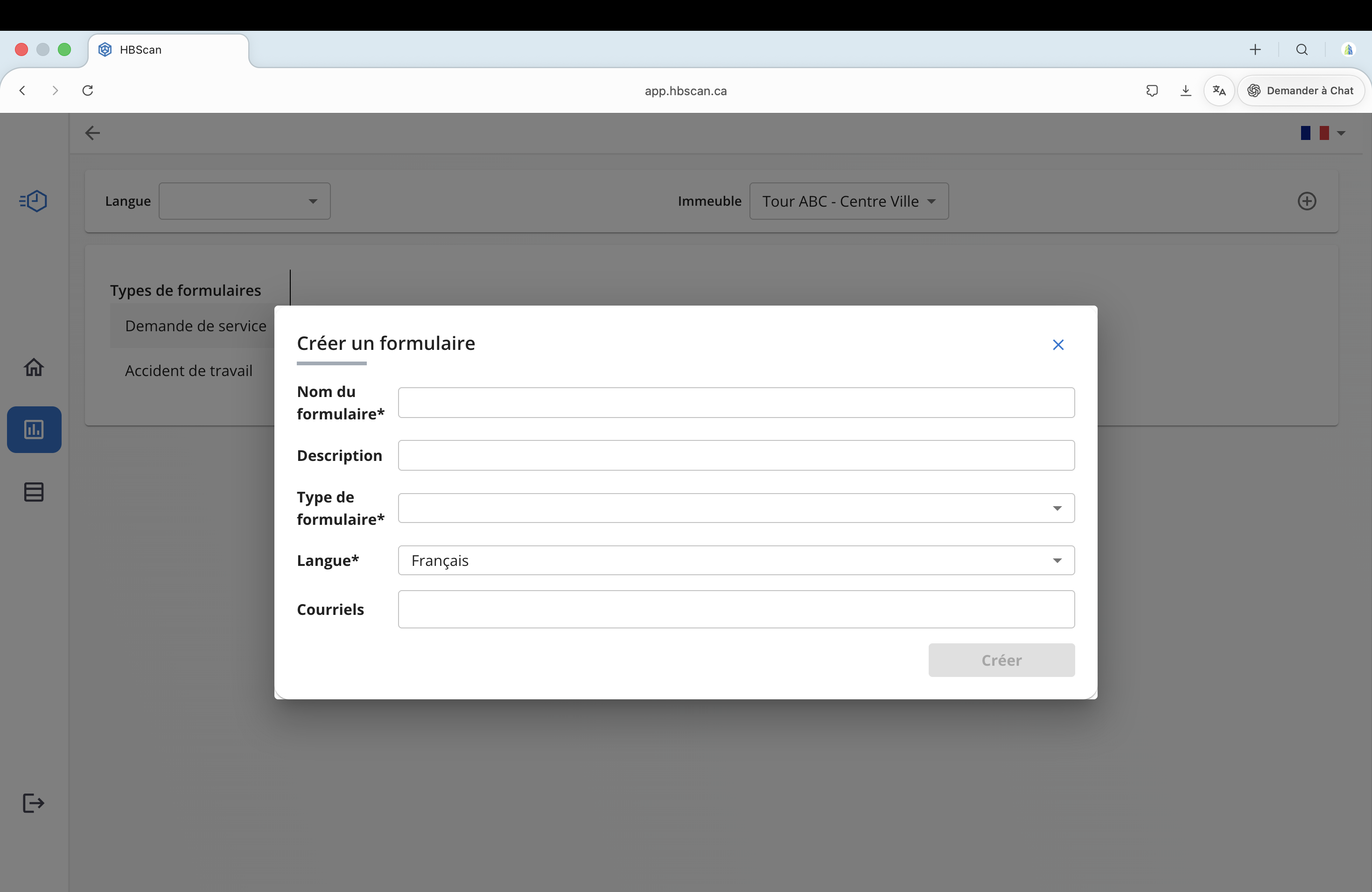Viewport: 1372px width, 892px height.
Task: Reload the page with refresh icon
Action: (x=88, y=91)
